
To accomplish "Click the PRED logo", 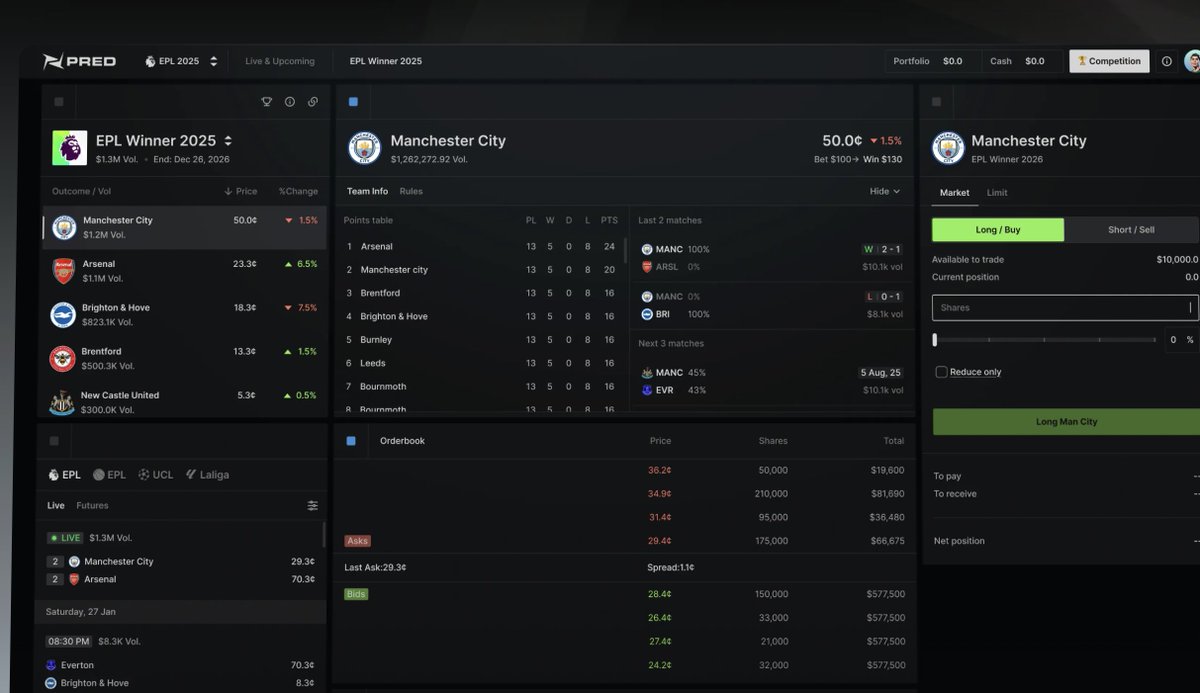I will tap(79, 61).
